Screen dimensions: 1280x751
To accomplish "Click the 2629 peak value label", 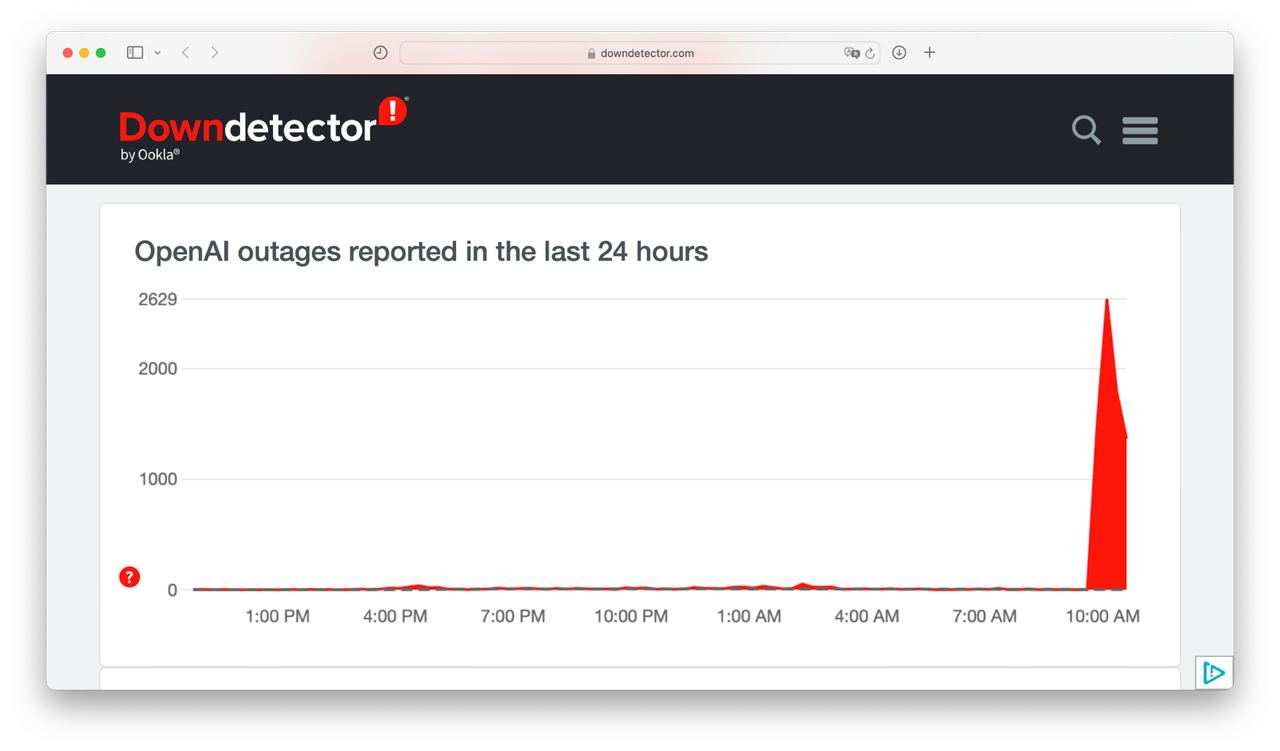I will point(157,299).
